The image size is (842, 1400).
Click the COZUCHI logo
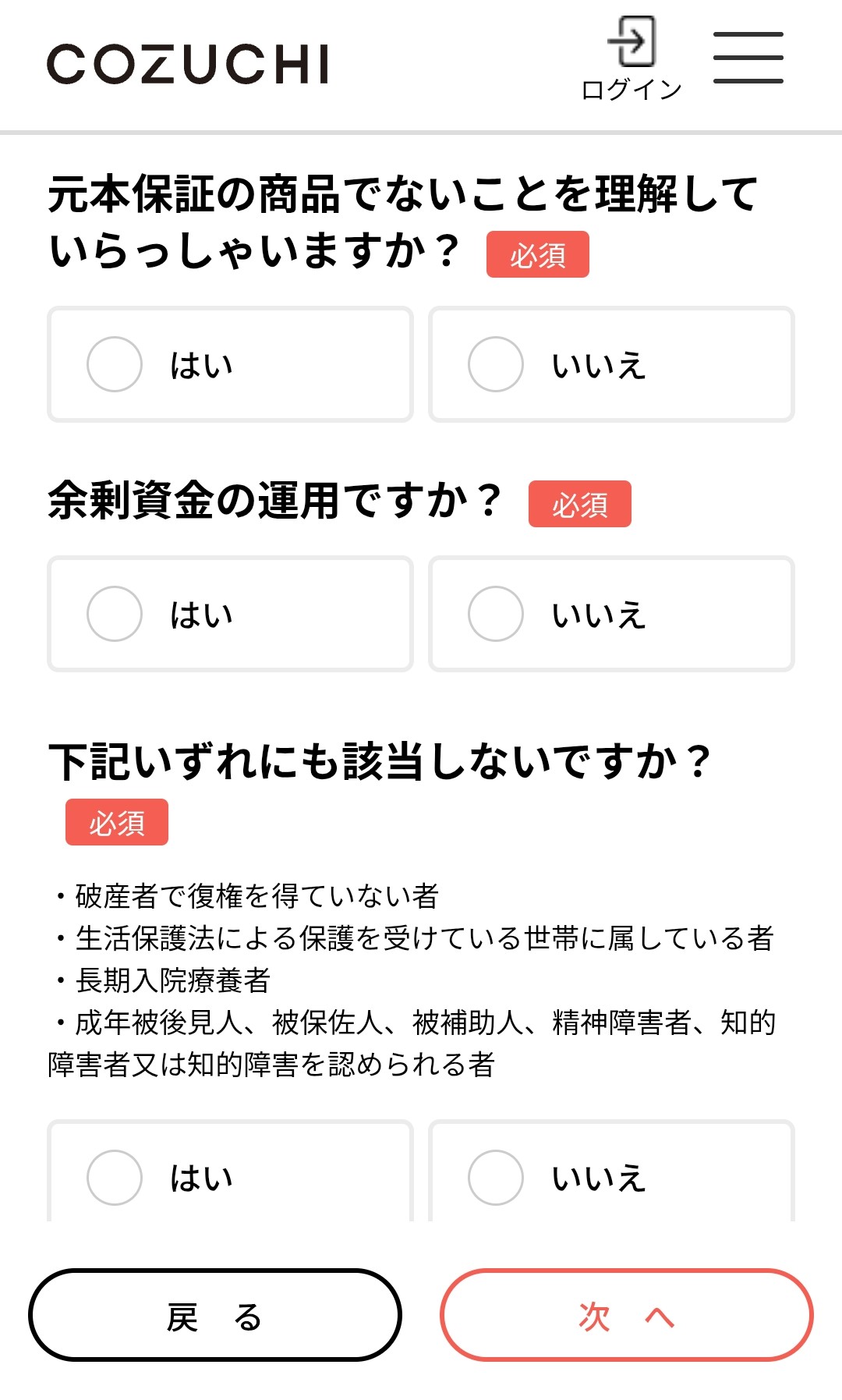pyautogui.click(x=188, y=64)
